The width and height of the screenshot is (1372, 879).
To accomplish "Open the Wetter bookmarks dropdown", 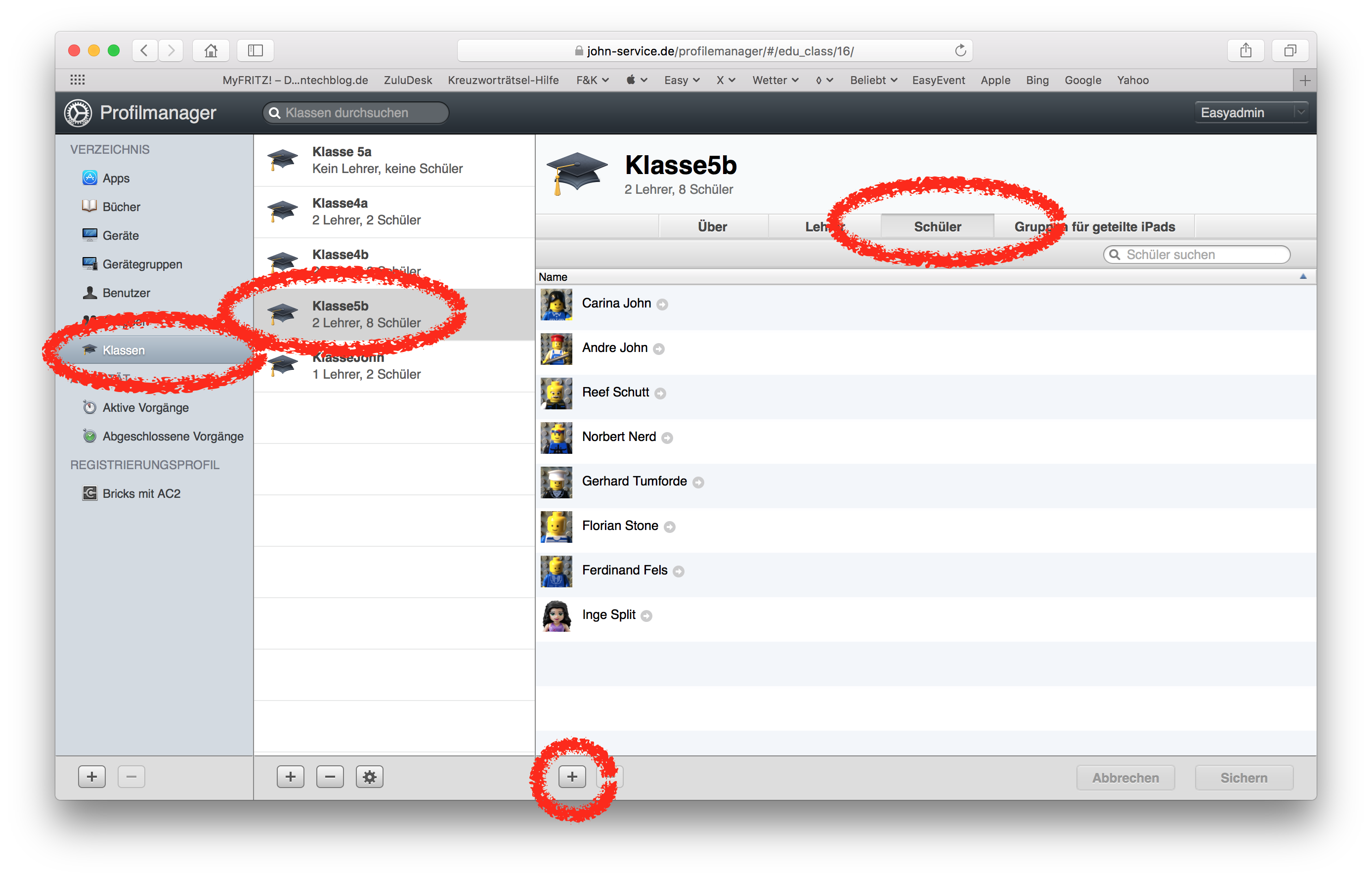I will tap(774, 80).
